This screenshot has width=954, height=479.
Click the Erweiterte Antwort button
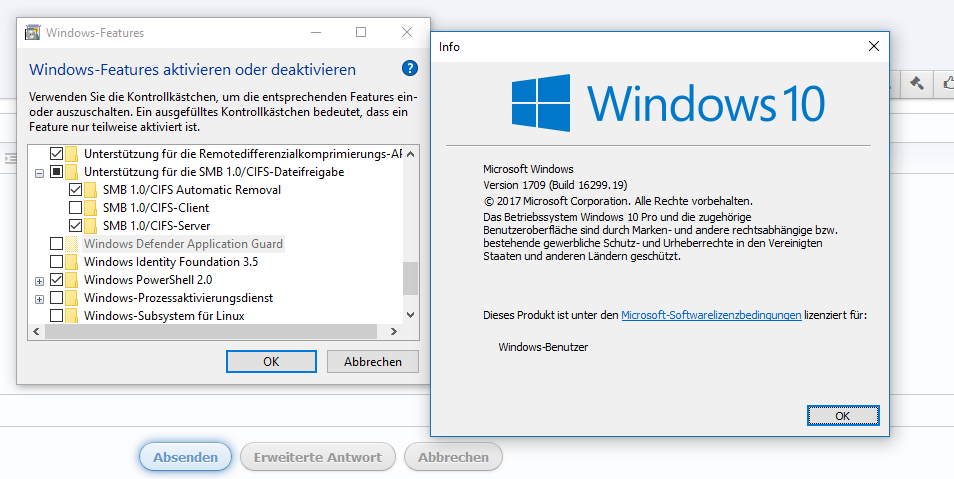pos(318,457)
